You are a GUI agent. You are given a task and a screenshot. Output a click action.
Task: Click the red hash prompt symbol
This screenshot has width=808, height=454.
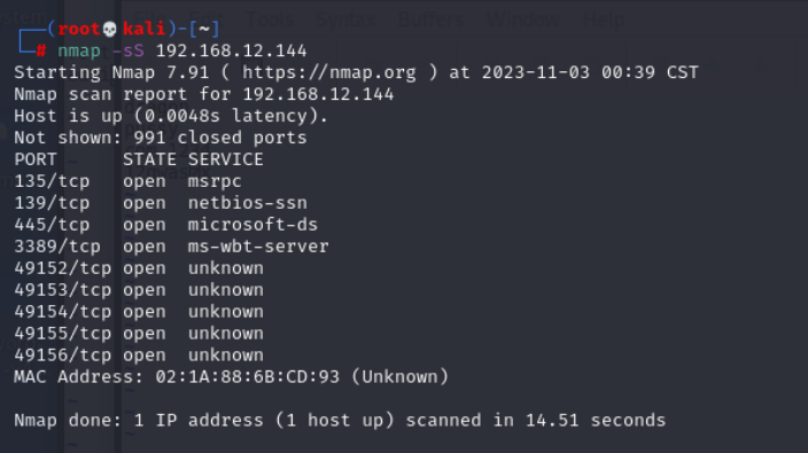[x=40, y=51]
